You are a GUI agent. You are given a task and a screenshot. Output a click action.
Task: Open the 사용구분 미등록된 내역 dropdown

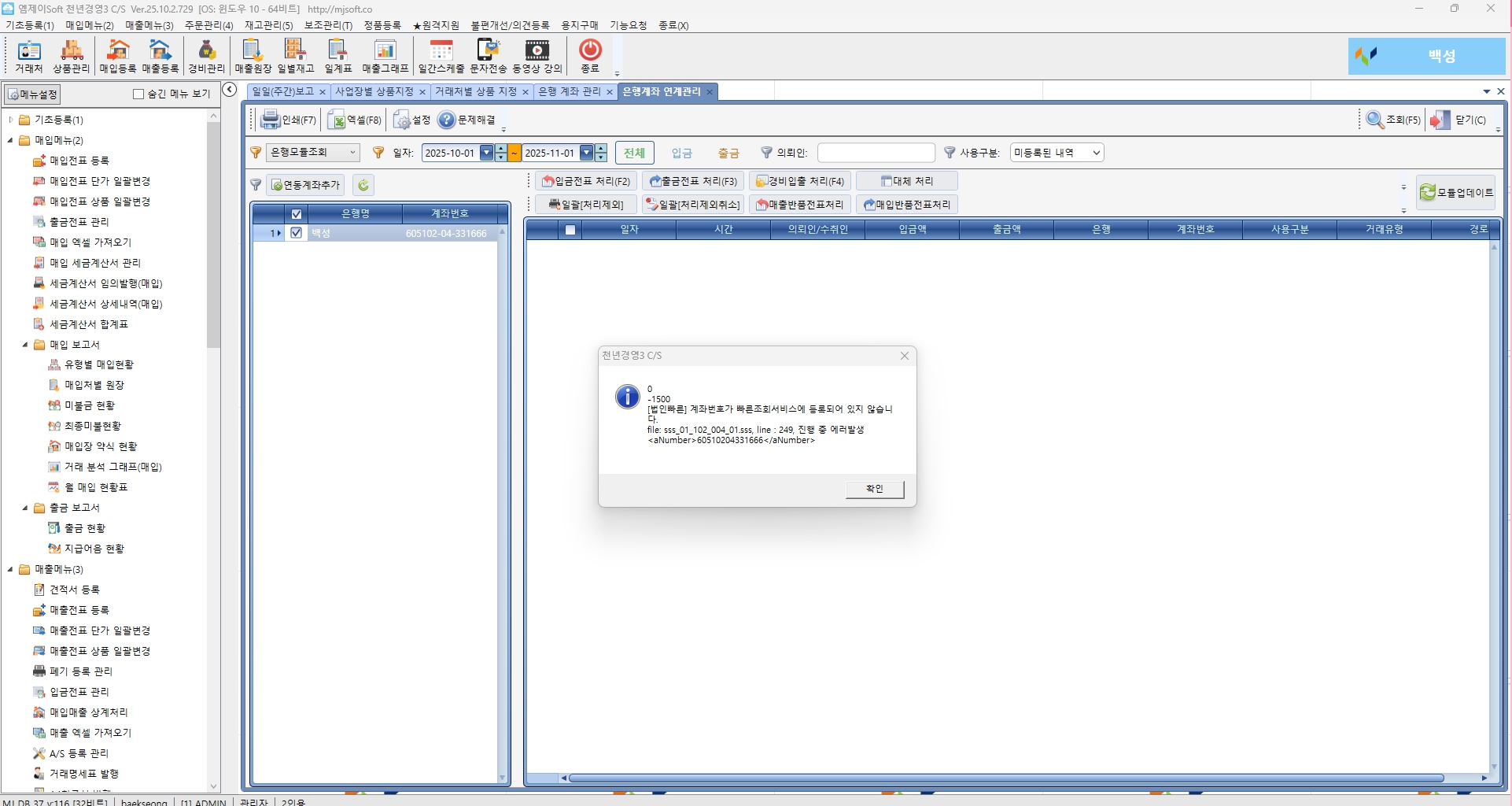[1057, 153]
